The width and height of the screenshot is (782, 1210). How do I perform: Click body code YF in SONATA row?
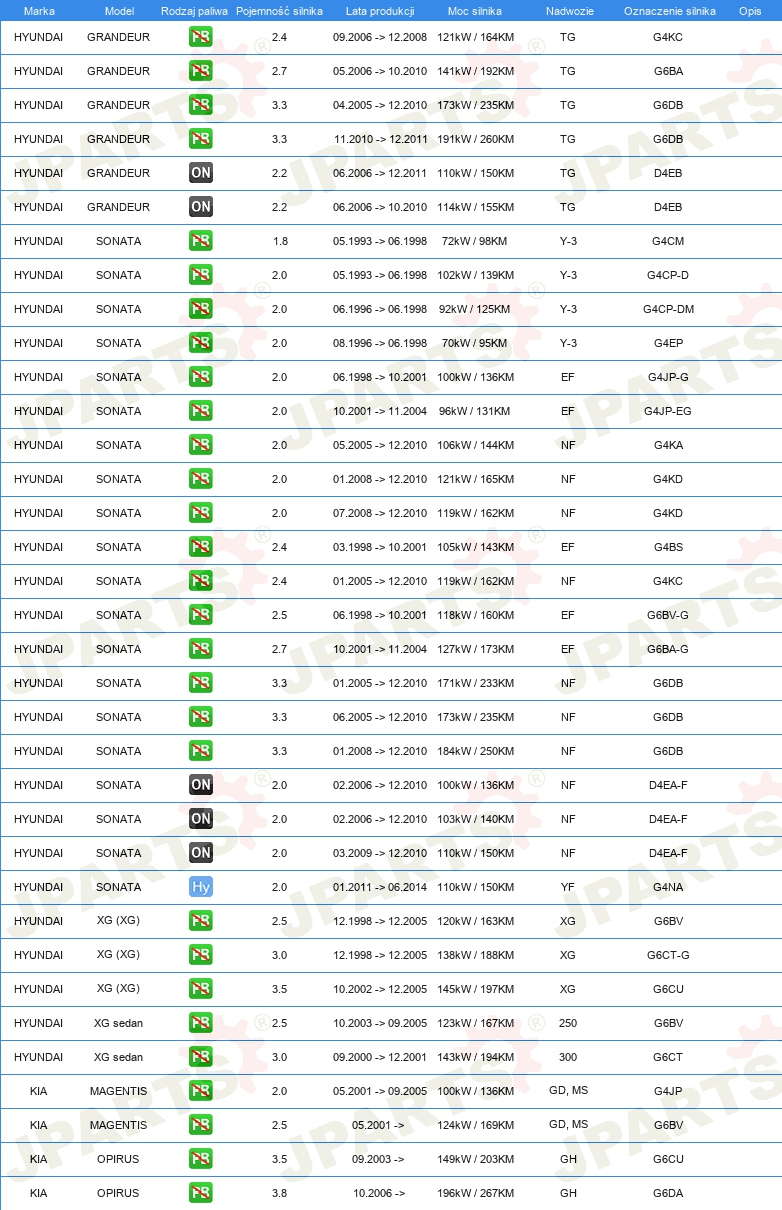tap(568, 887)
